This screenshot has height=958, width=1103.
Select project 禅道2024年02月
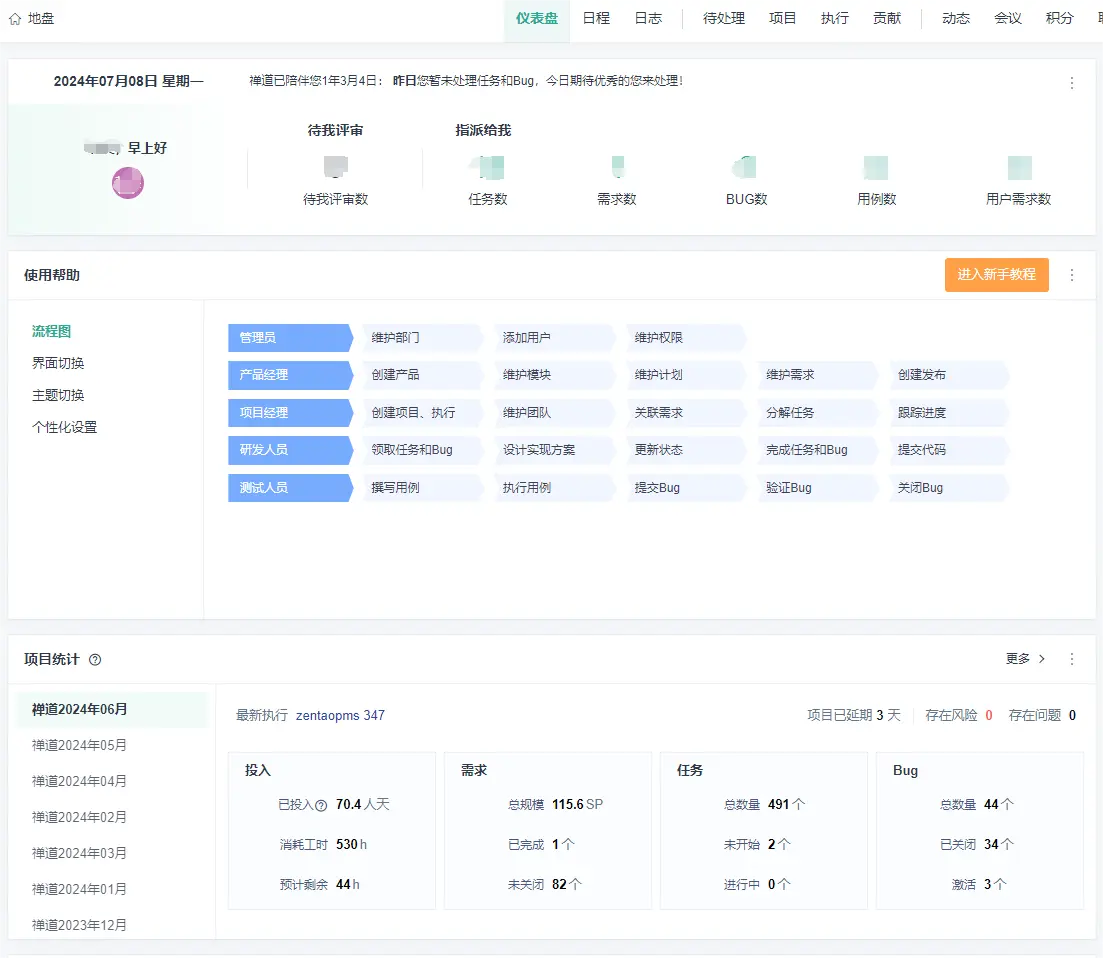[112, 817]
